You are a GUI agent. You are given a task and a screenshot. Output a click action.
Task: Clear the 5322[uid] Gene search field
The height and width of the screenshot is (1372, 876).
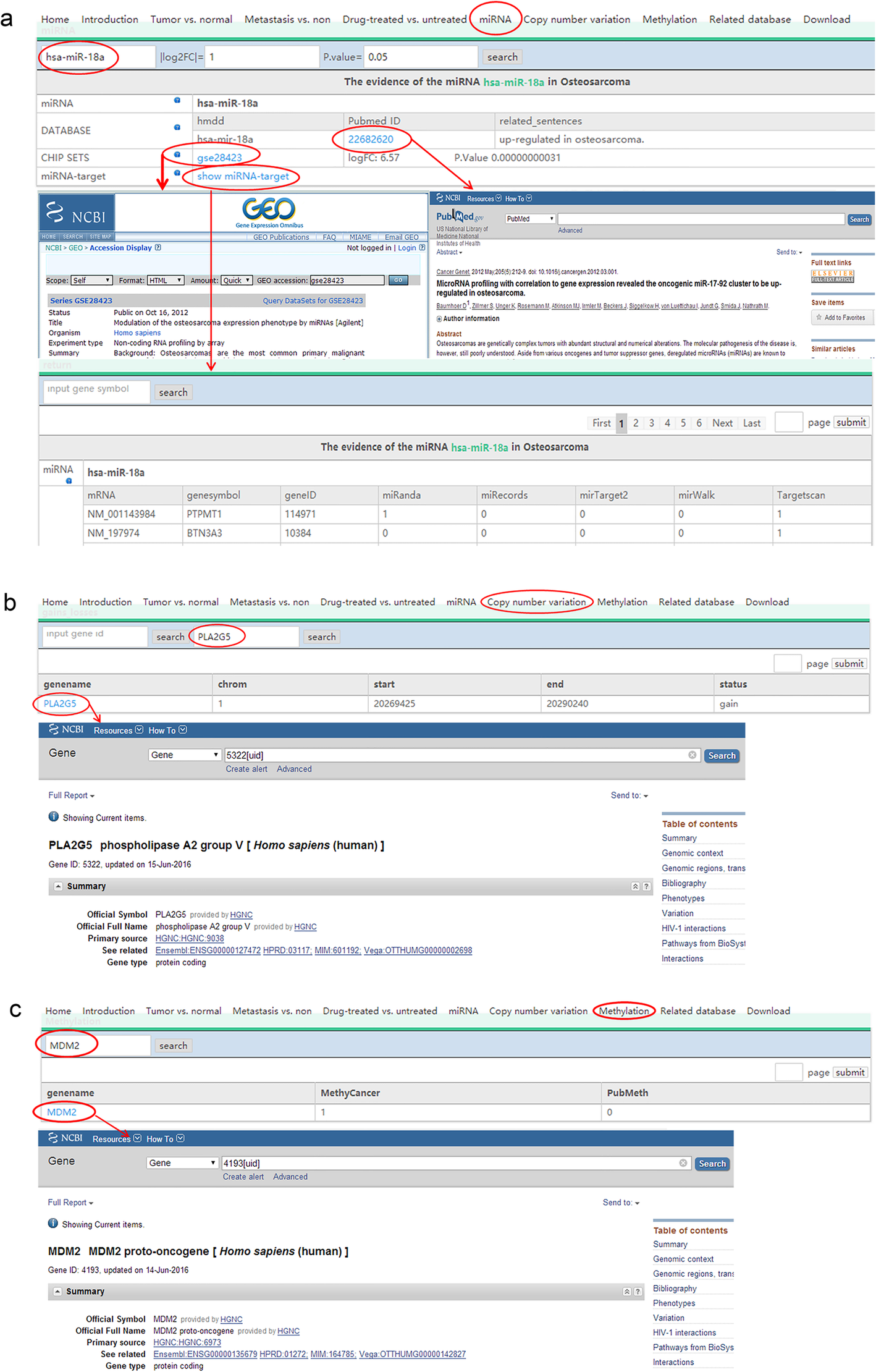pos(692,755)
